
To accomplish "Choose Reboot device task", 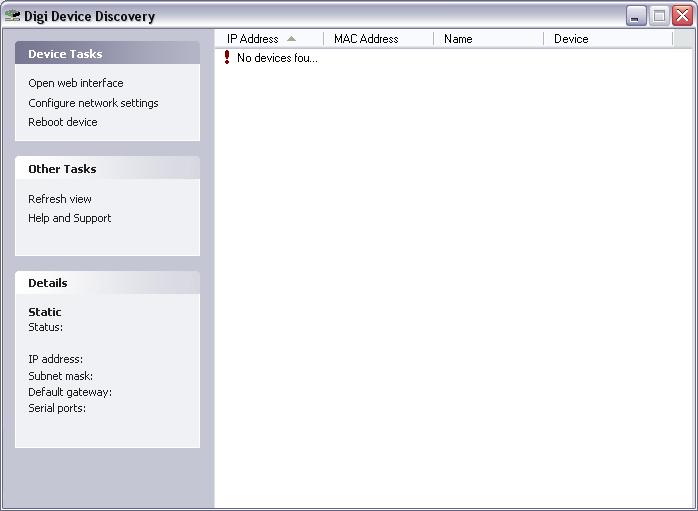I will [x=63, y=122].
